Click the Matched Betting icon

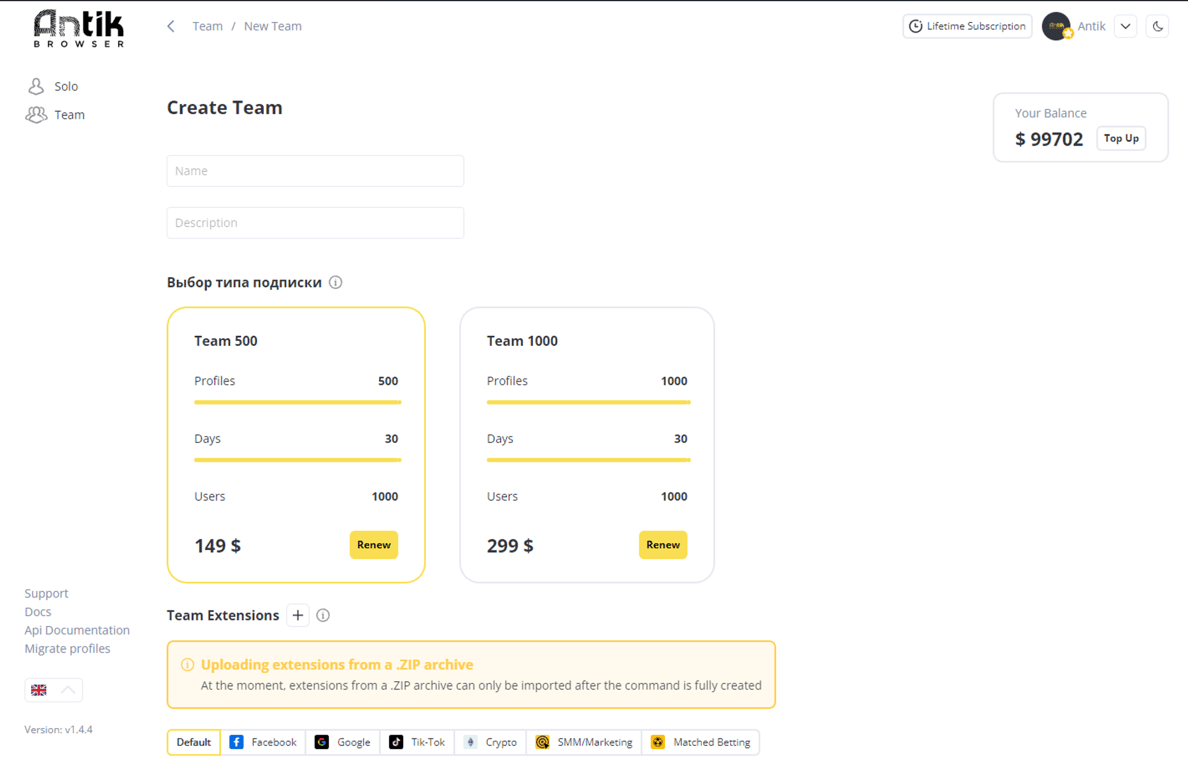click(658, 742)
